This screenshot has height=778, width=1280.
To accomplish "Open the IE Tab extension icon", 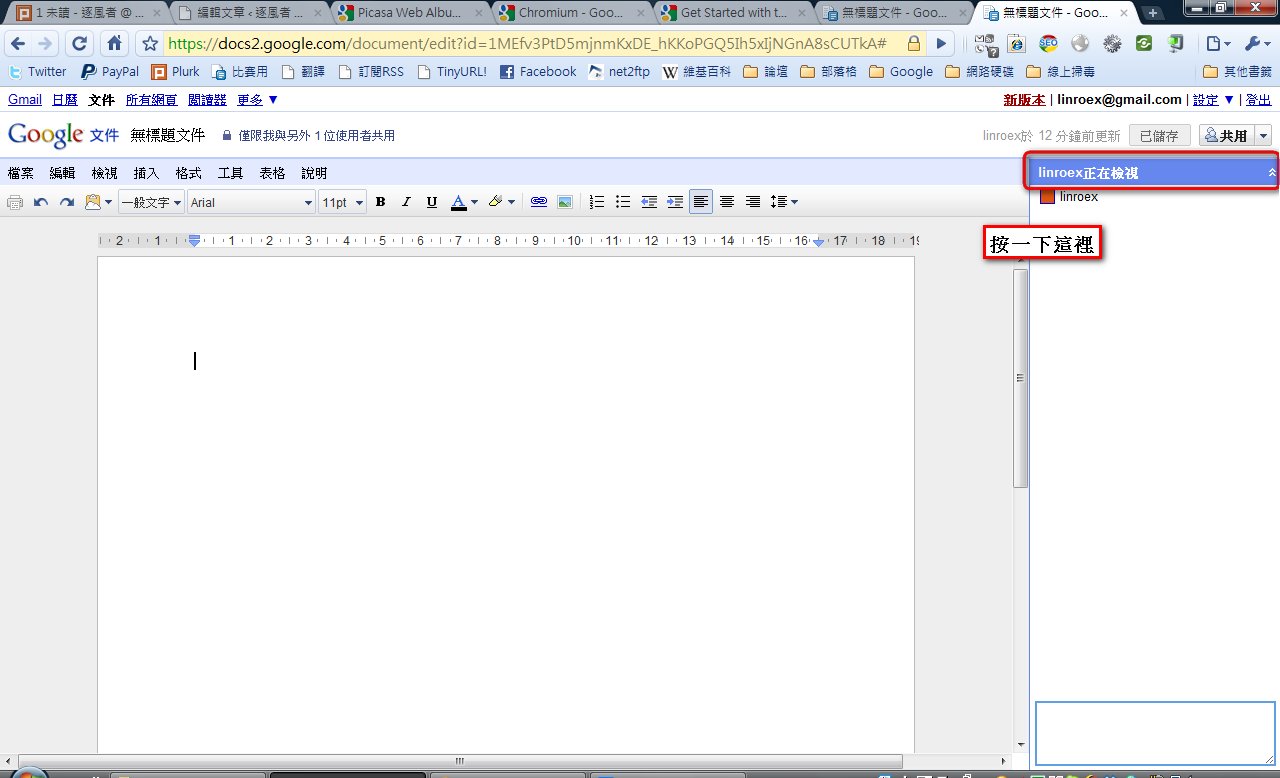I will pyautogui.click(x=1016, y=44).
